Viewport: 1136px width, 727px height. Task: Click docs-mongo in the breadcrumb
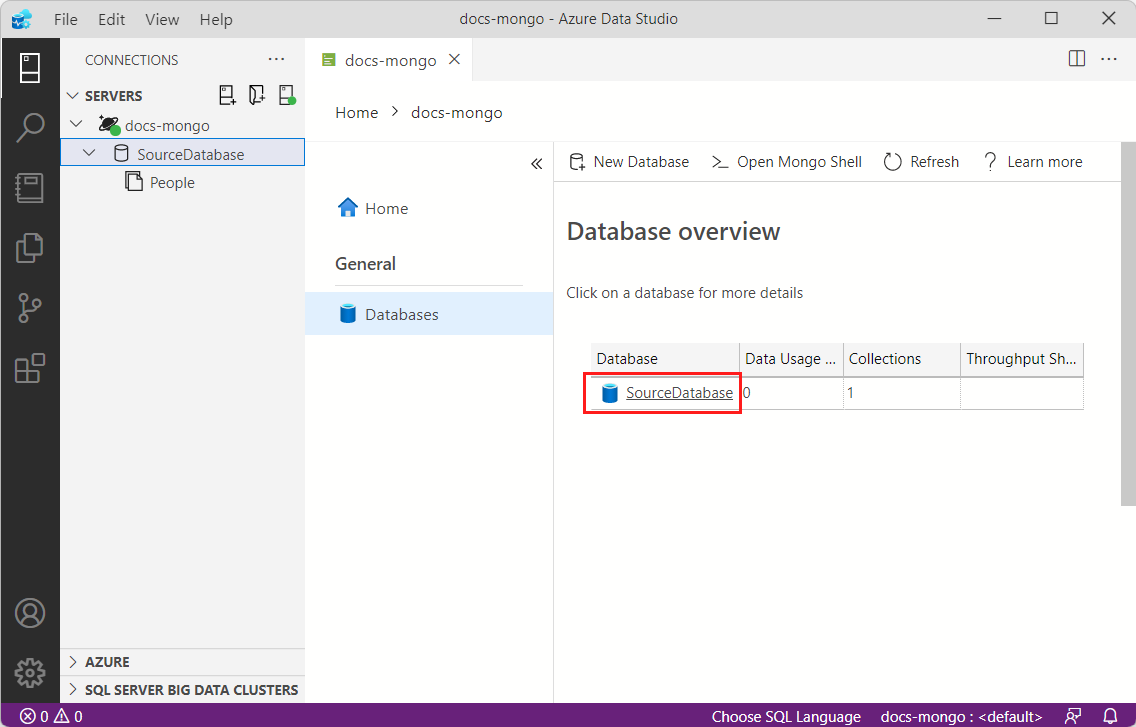pyautogui.click(x=456, y=112)
